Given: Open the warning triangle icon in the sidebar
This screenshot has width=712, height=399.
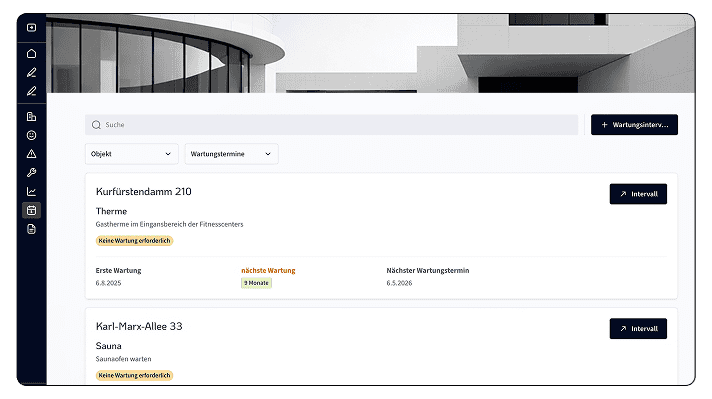Looking at the screenshot, I should click(x=31, y=154).
